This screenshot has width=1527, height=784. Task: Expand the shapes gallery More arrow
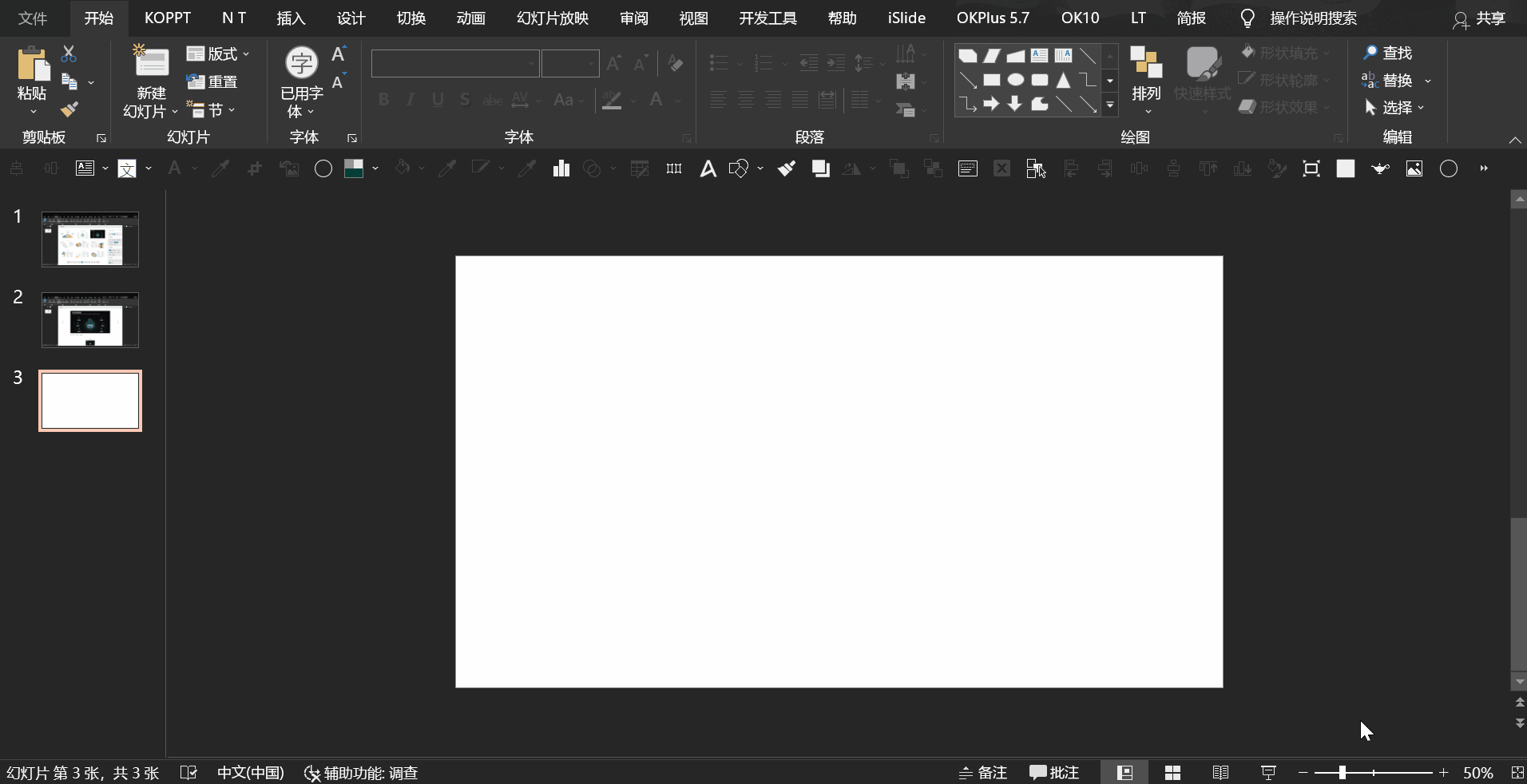[x=1110, y=105]
